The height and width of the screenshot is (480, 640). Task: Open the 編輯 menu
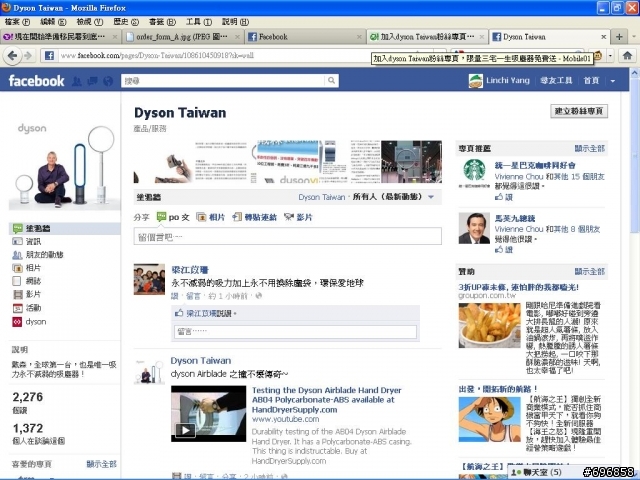pos(53,22)
